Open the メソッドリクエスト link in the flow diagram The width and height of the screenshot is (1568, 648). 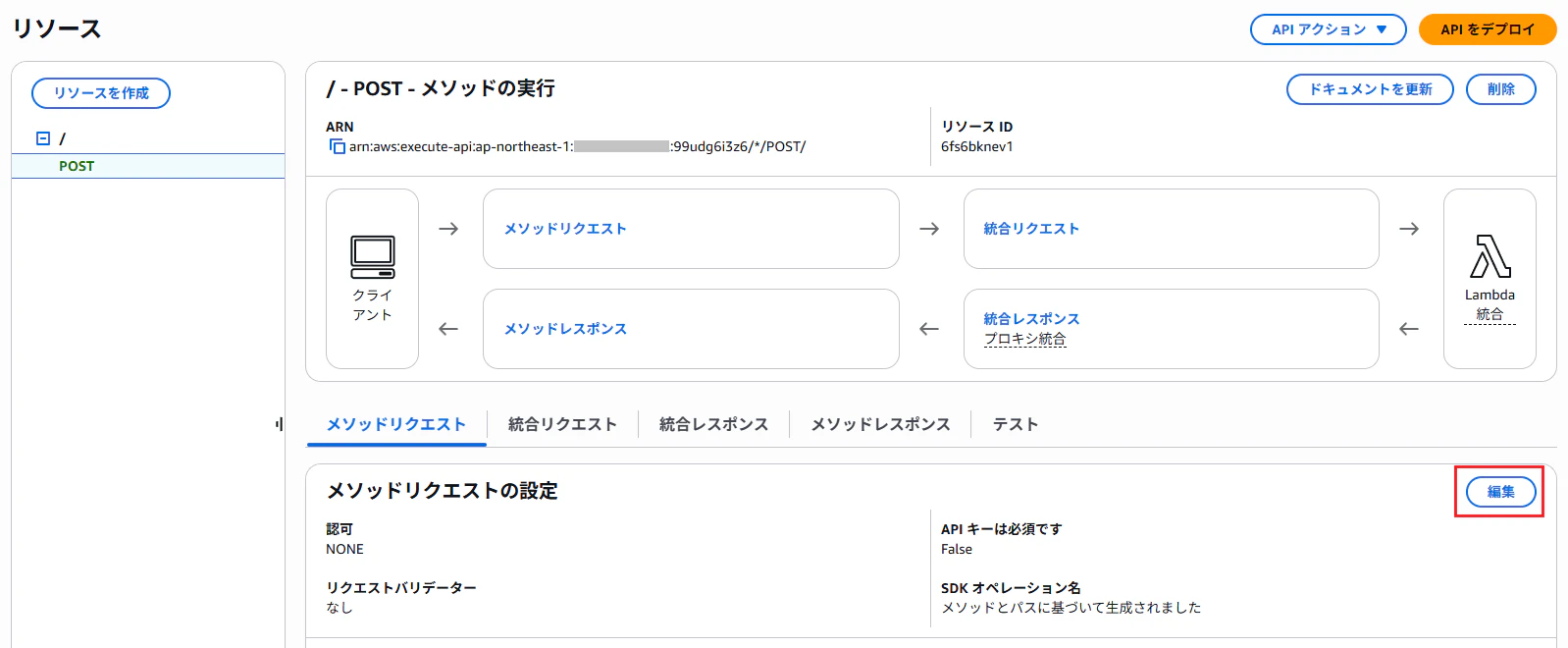565,229
